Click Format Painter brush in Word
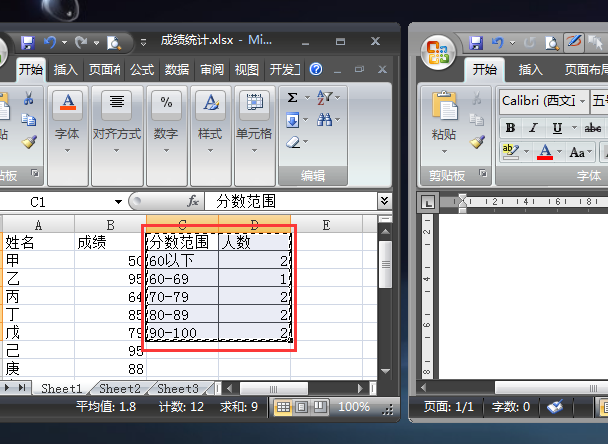This screenshot has width=608, height=444. (x=477, y=142)
